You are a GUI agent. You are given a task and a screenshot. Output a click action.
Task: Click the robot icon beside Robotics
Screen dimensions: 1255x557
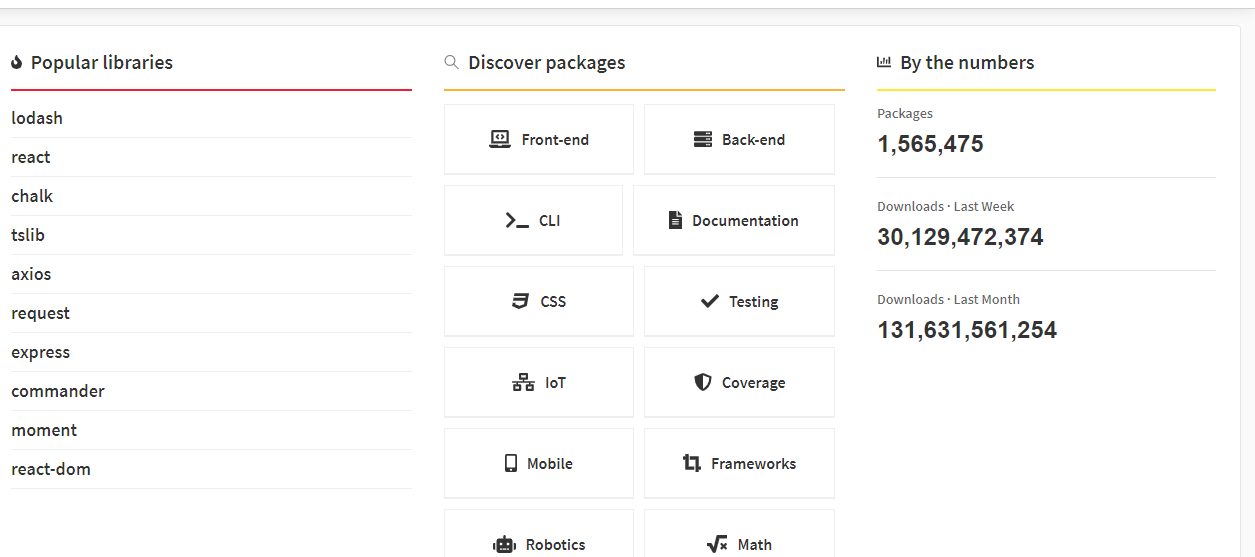click(x=504, y=545)
